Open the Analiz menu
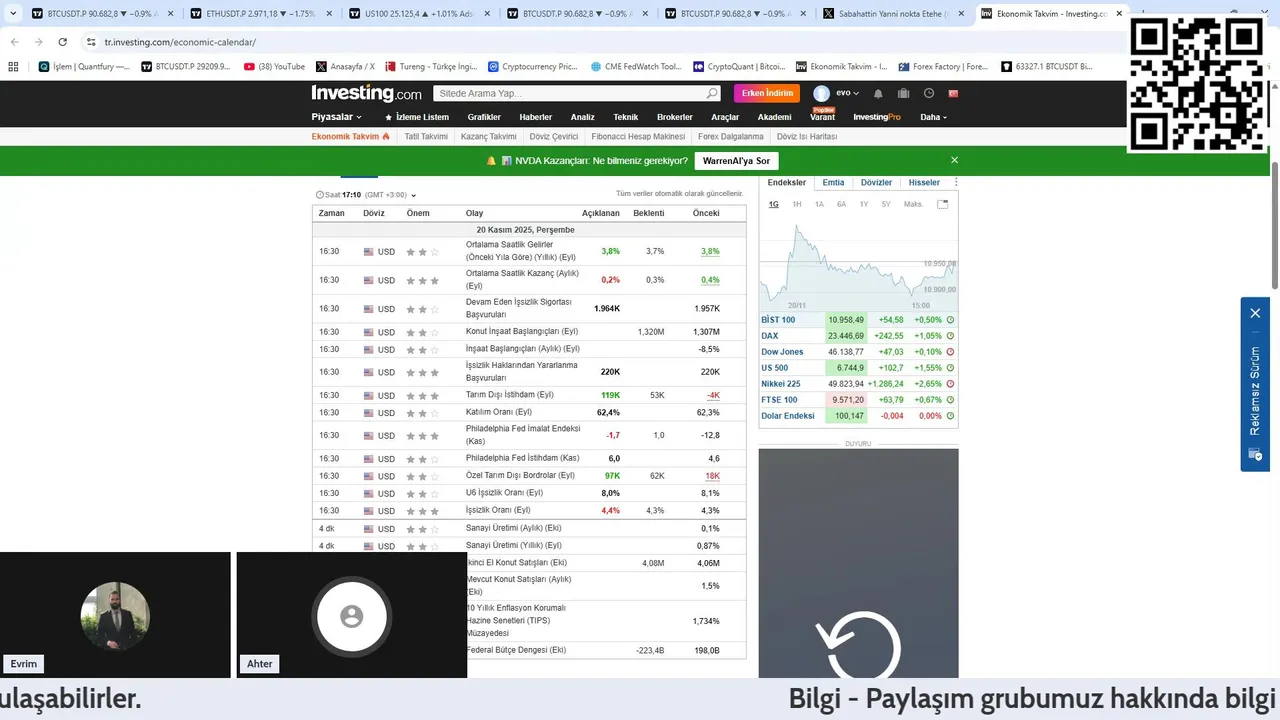This screenshot has width=1280, height=720. [583, 117]
